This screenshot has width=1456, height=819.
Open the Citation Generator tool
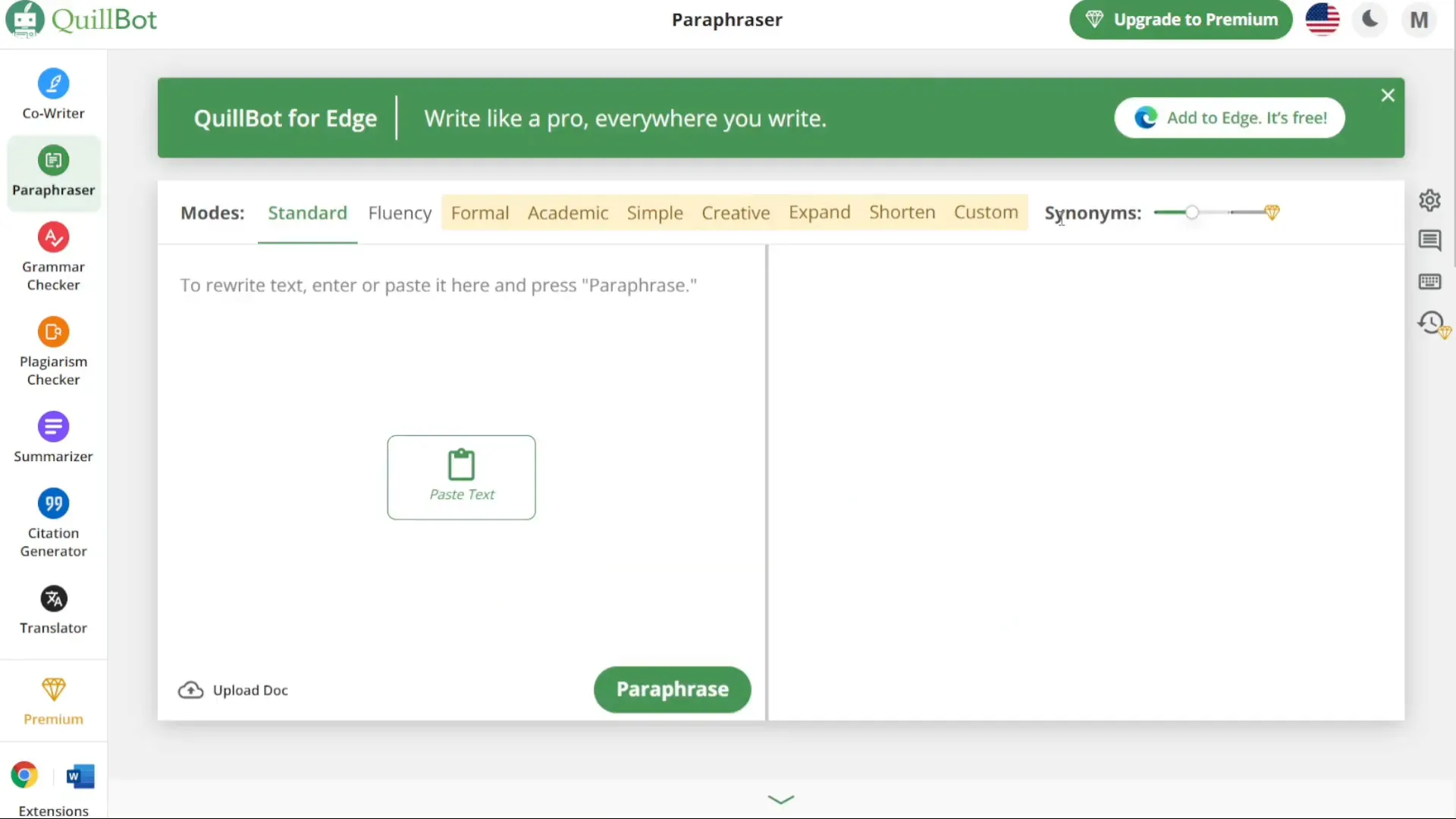(53, 523)
